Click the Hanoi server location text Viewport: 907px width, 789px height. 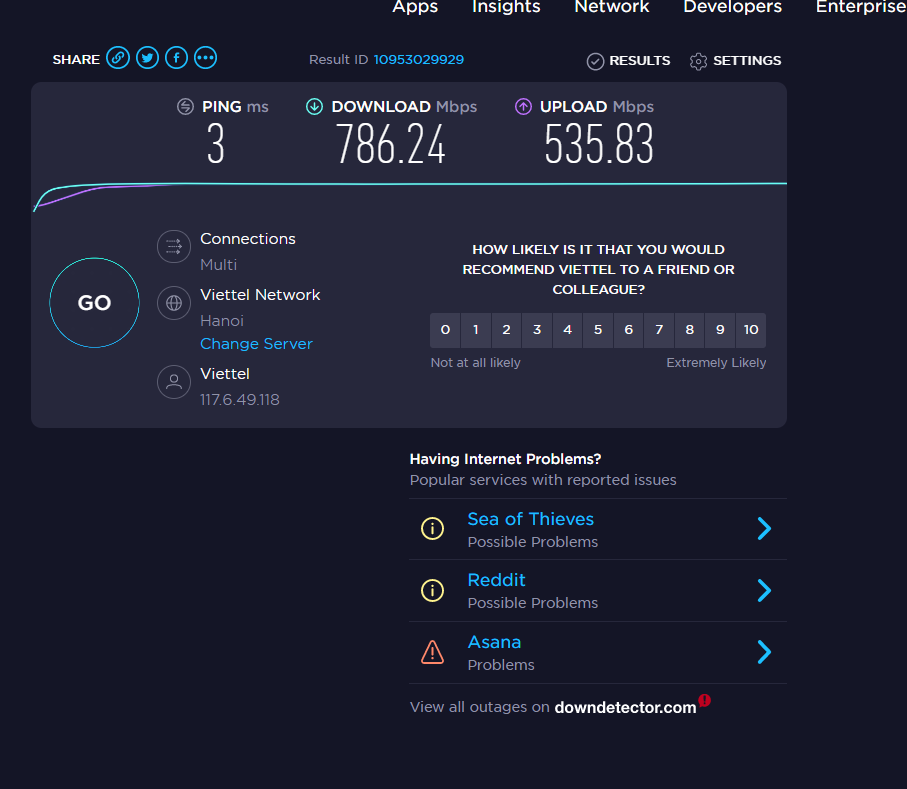[222, 320]
